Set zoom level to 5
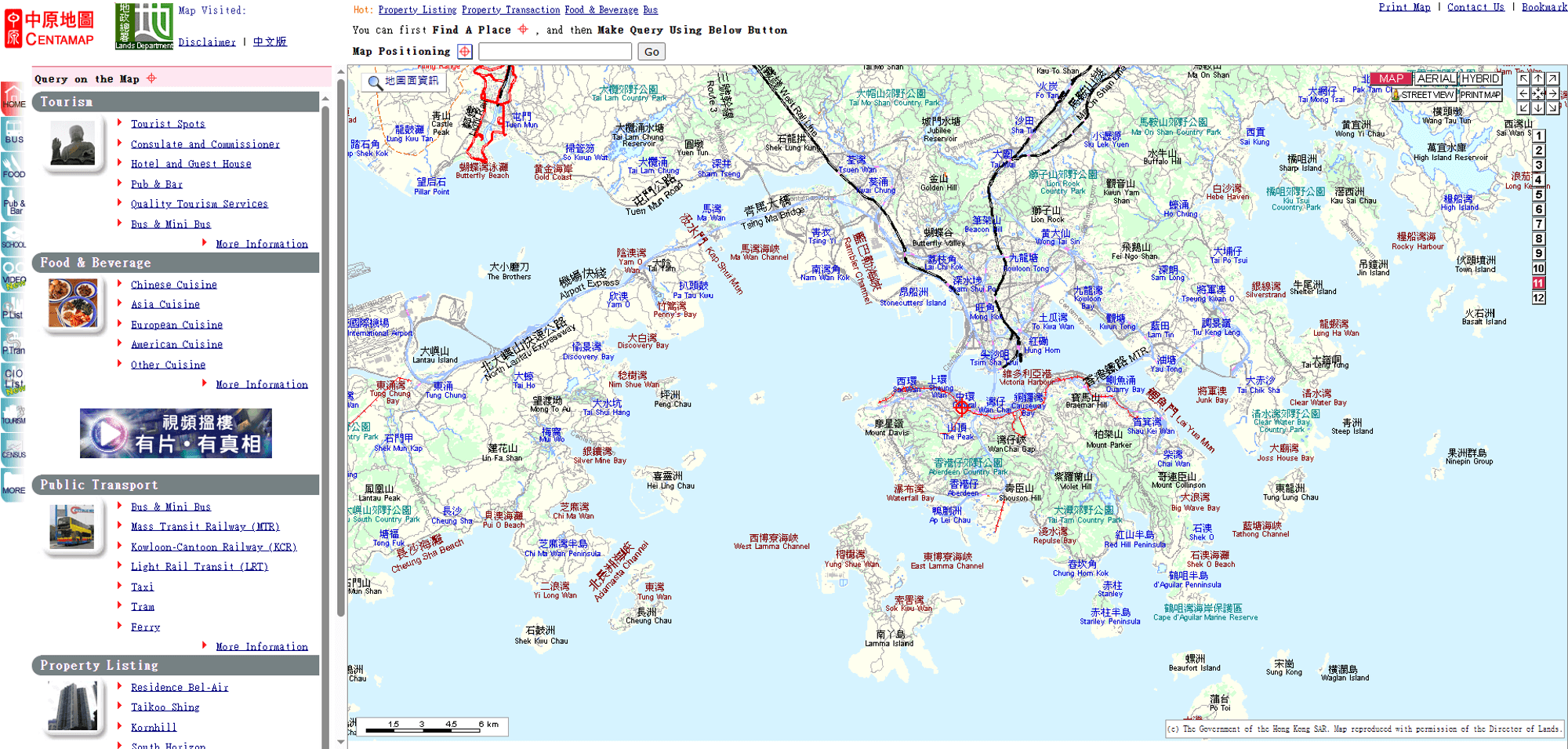The height and width of the screenshot is (749, 1568). pyautogui.click(x=1539, y=195)
